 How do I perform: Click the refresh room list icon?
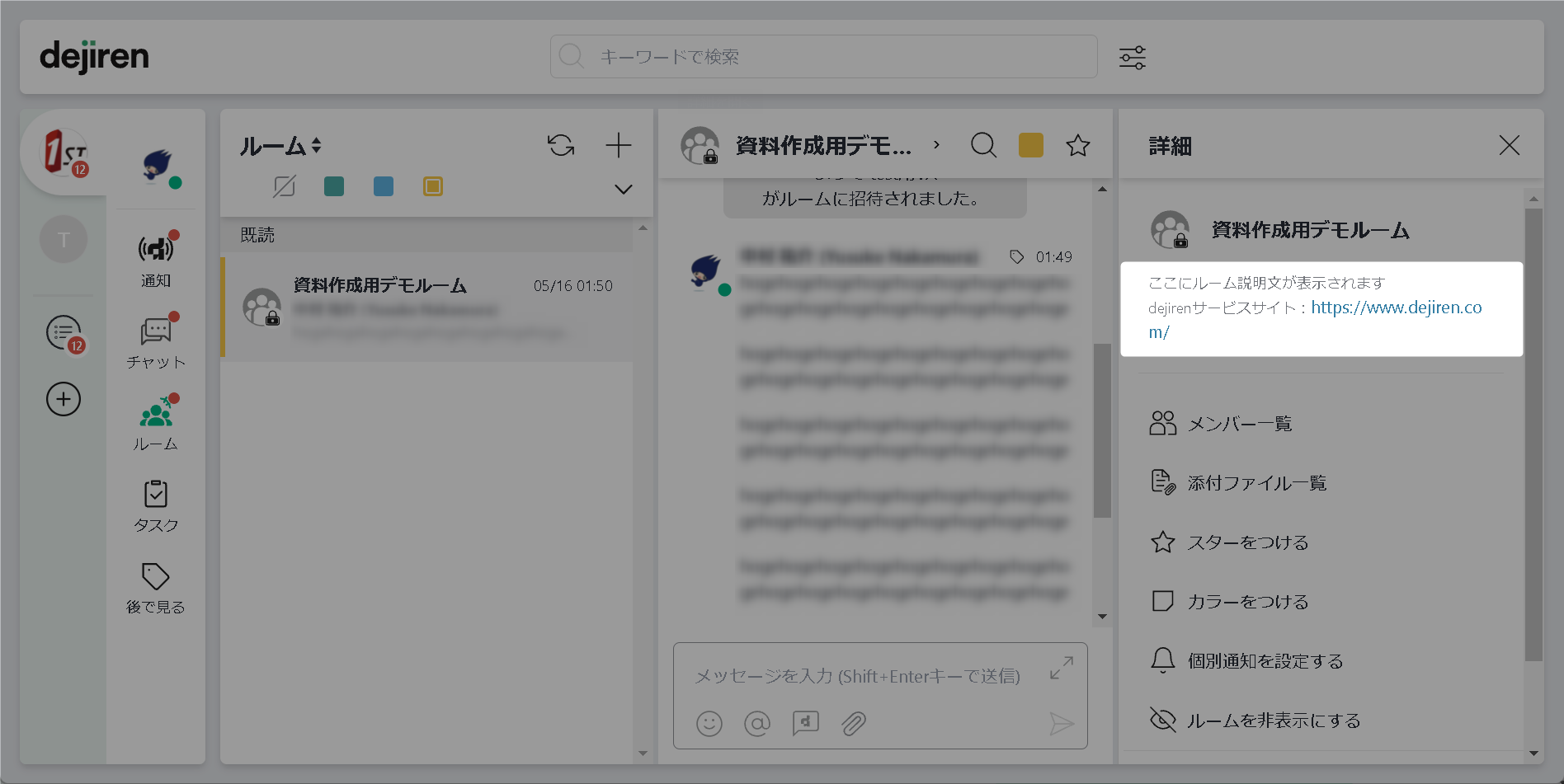coord(561,146)
